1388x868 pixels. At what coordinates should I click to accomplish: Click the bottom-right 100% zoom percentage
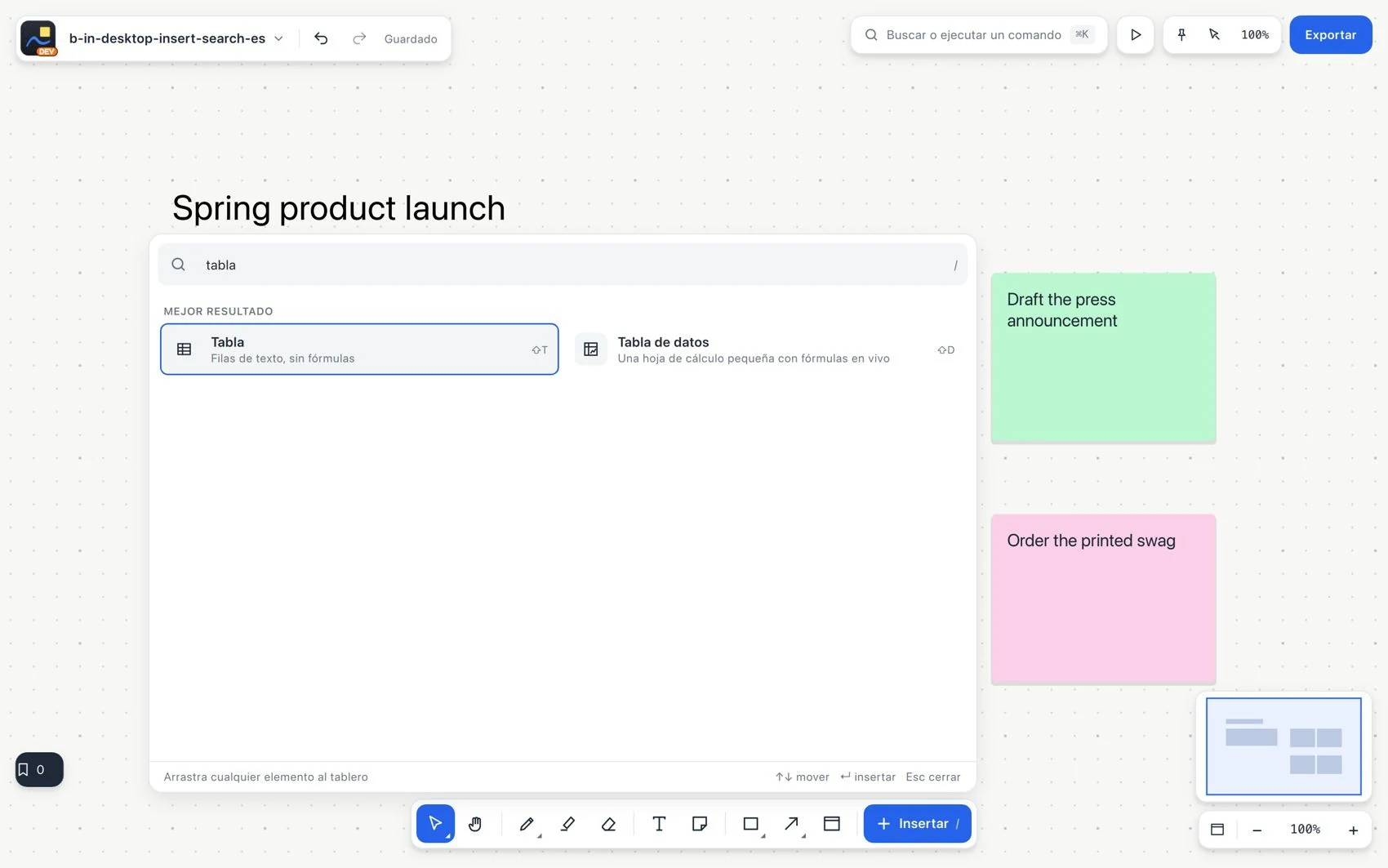(x=1305, y=830)
